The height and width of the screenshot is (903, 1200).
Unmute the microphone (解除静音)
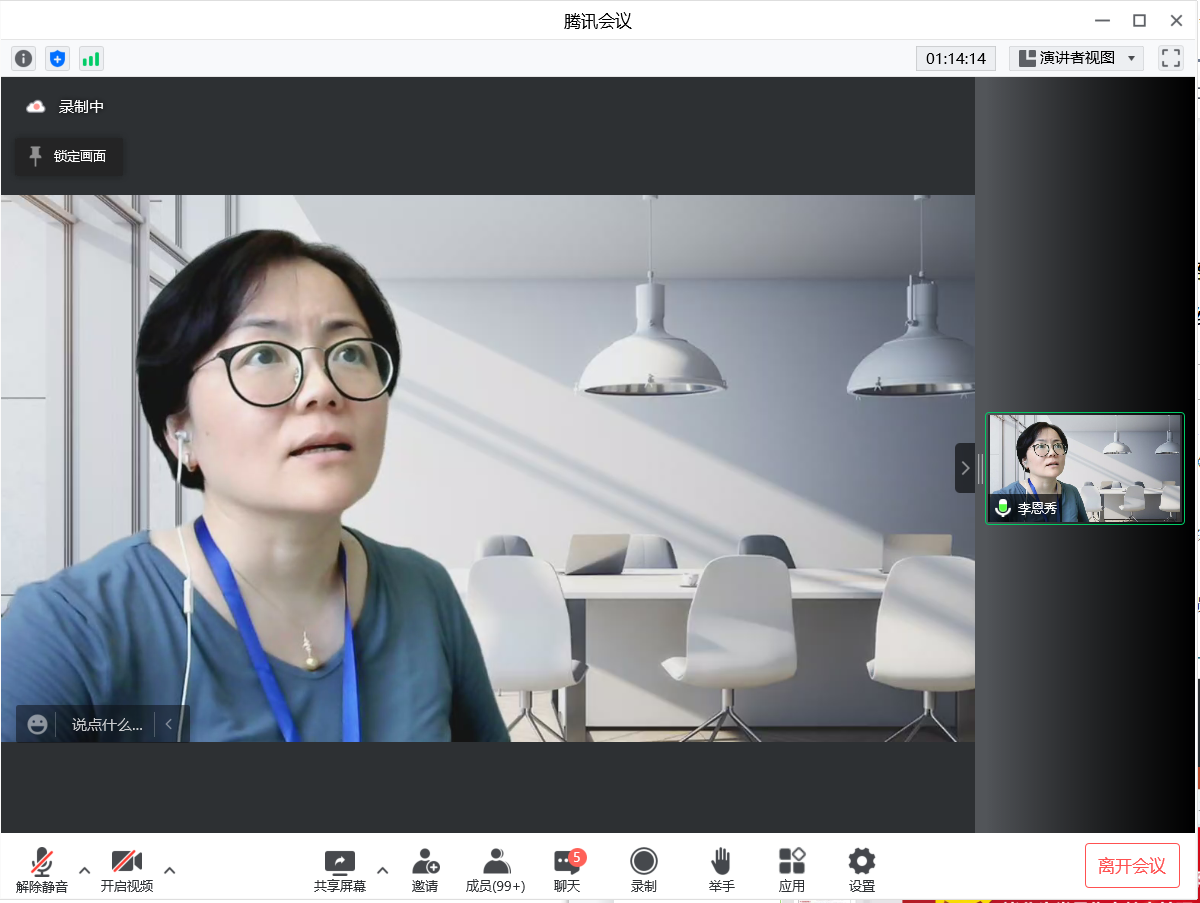42,870
